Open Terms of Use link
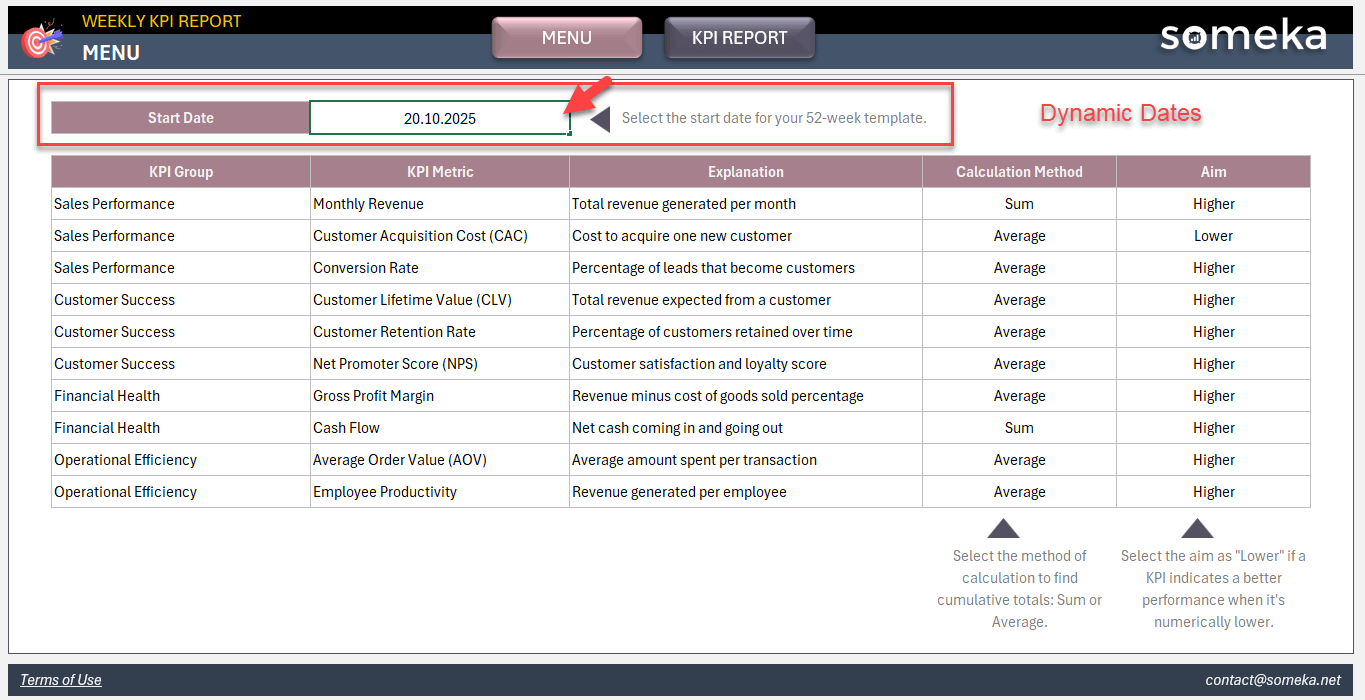Image resolution: width=1365 pixels, height=700 pixels. click(x=61, y=680)
